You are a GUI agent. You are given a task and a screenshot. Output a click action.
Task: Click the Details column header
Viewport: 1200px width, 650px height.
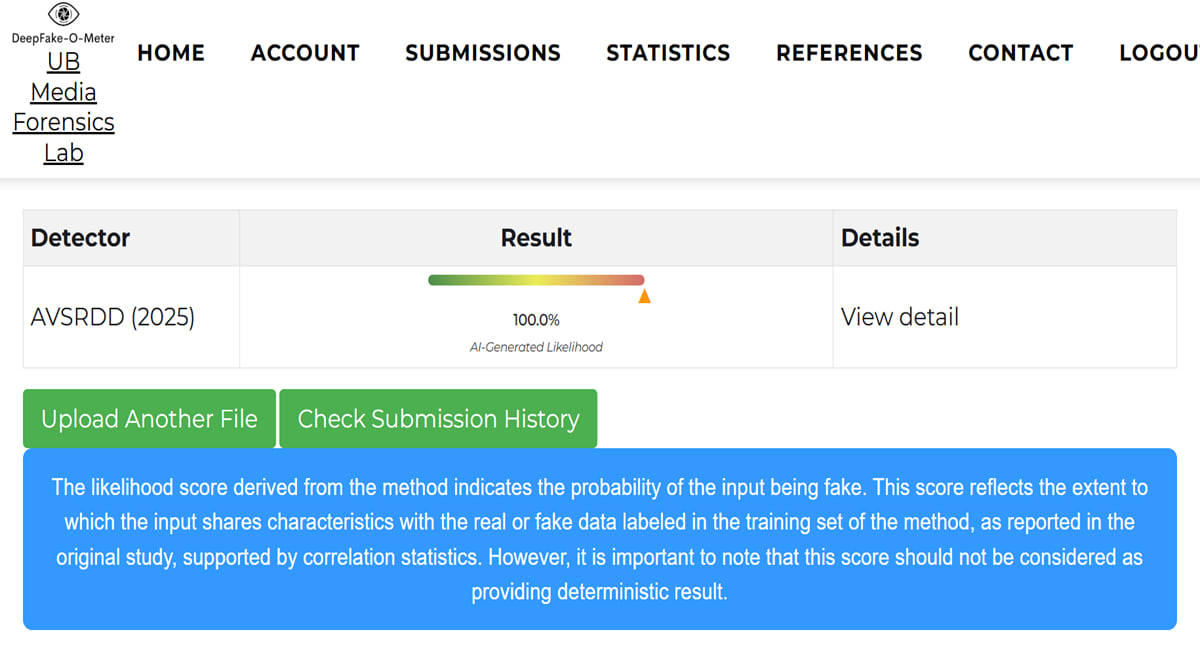pyautogui.click(x=880, y=238)
